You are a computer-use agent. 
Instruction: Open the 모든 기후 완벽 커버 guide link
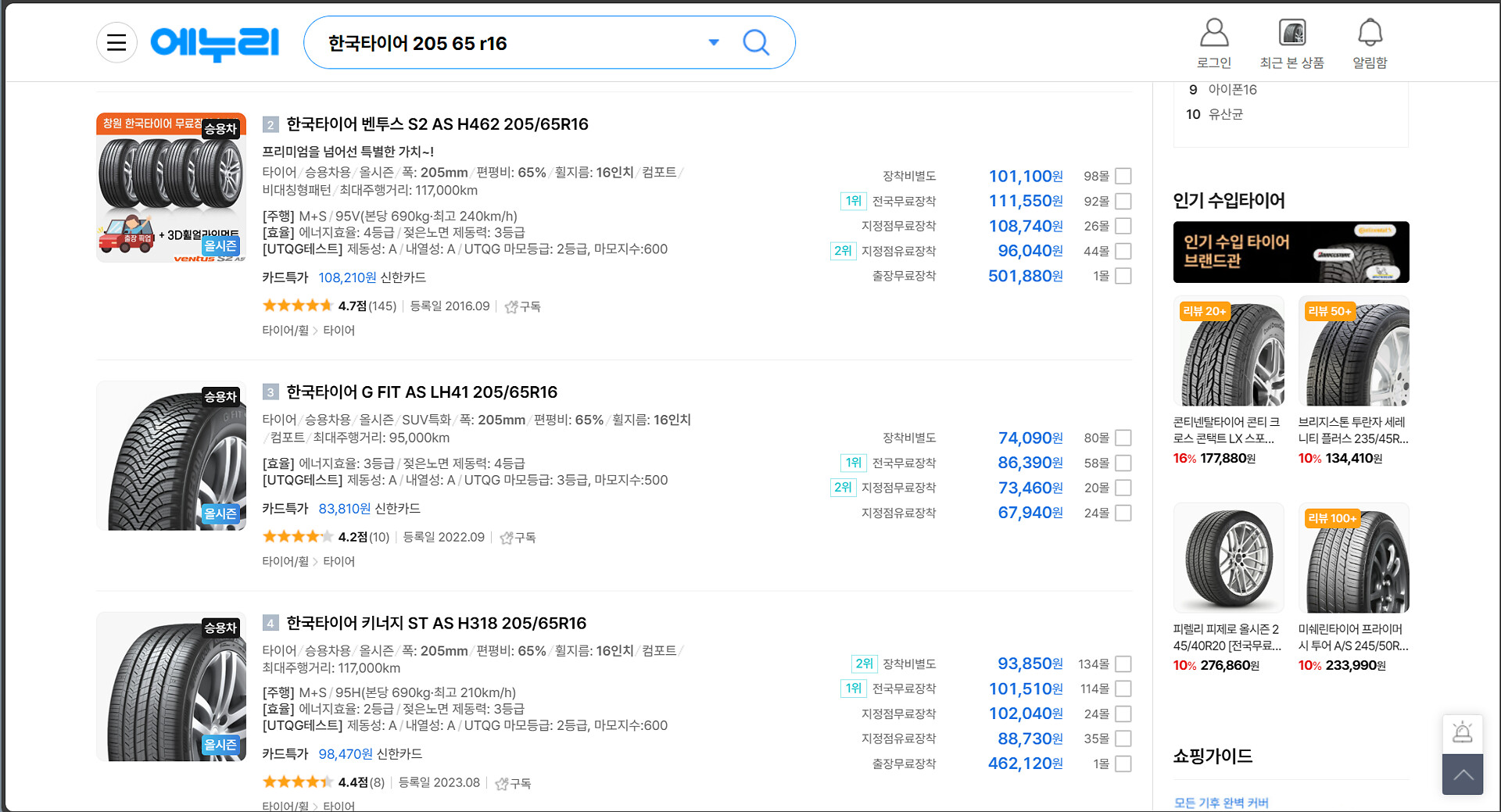point(1221,803)
